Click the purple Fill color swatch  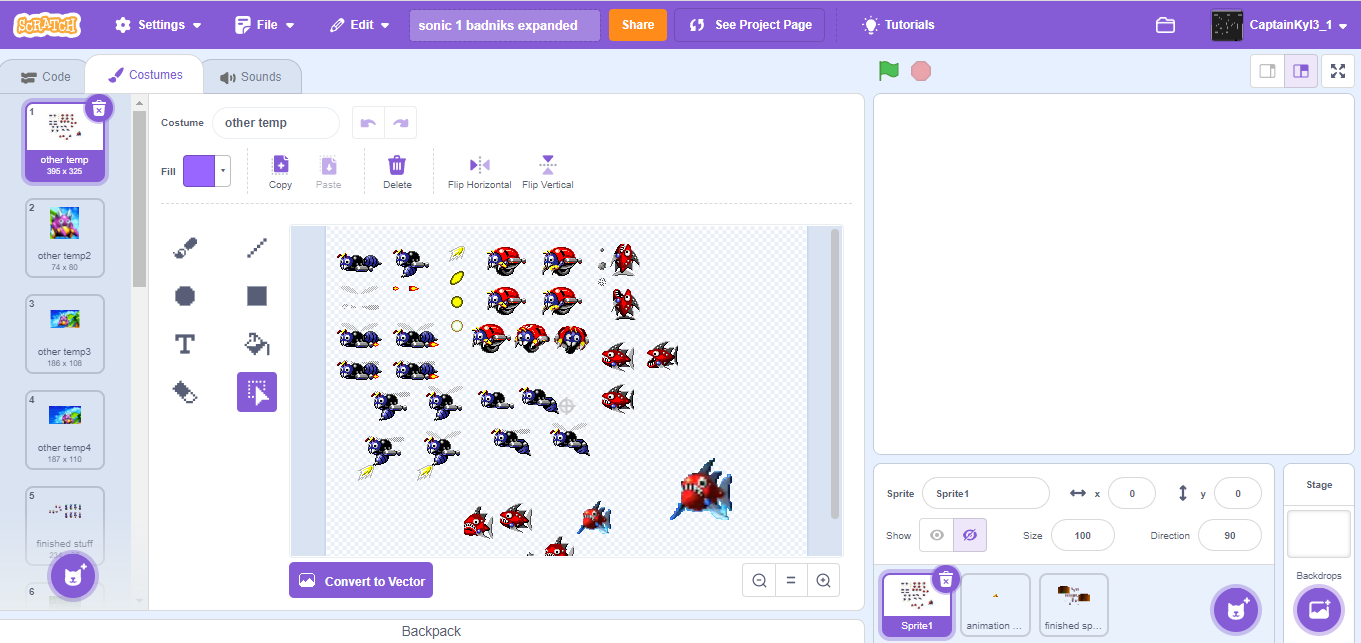tap(200, 171)
